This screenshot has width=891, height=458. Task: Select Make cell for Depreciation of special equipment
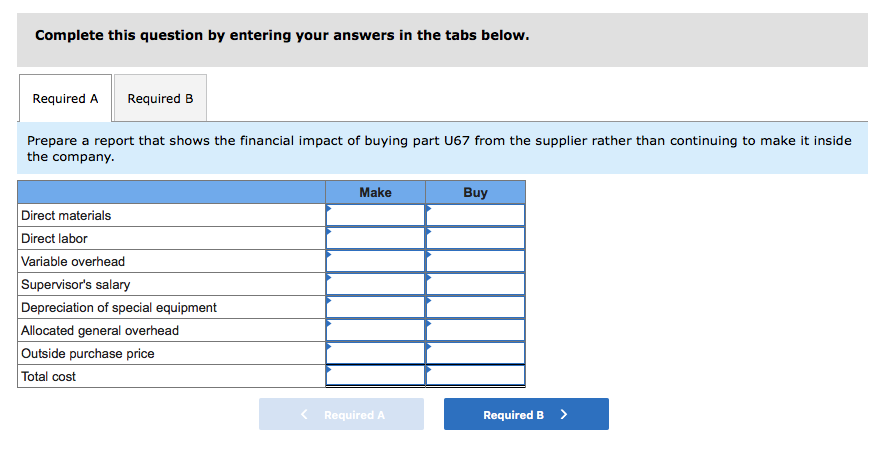(x=375, y=308)
